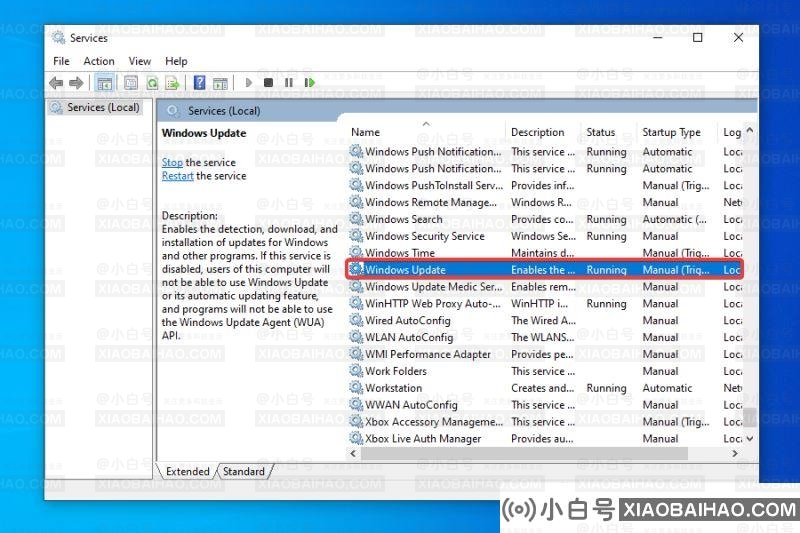800x533 pixels.
Task: Open the Action menu
Action: click(x=99, y=61)
